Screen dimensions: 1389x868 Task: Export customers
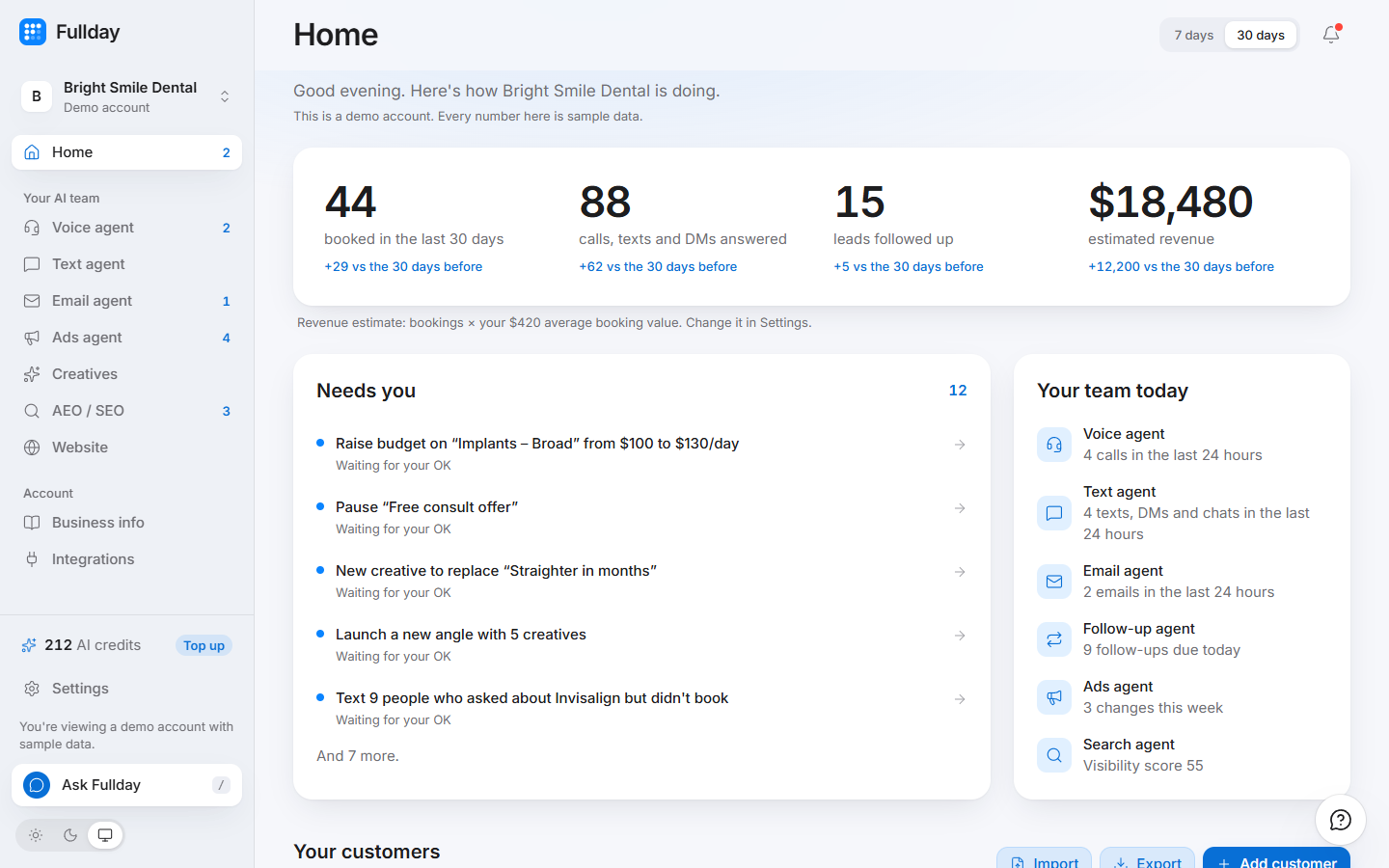point(1147,859)
